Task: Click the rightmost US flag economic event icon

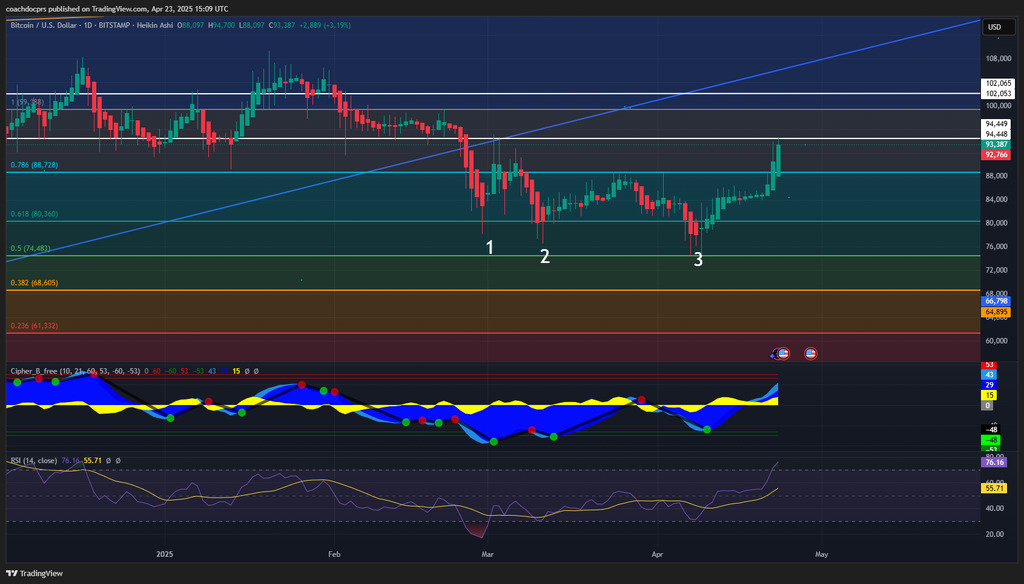Action: (x=810, y=353)
